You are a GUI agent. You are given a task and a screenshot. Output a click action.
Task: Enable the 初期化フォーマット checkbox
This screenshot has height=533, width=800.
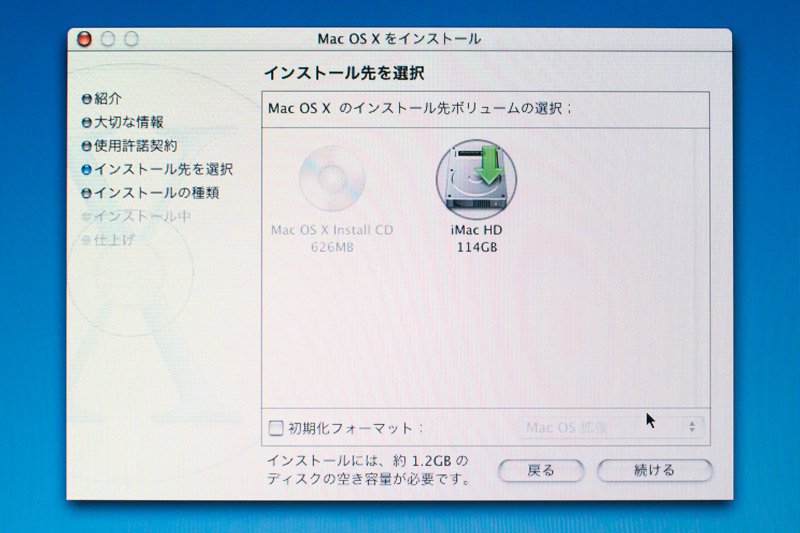(276, 427)
